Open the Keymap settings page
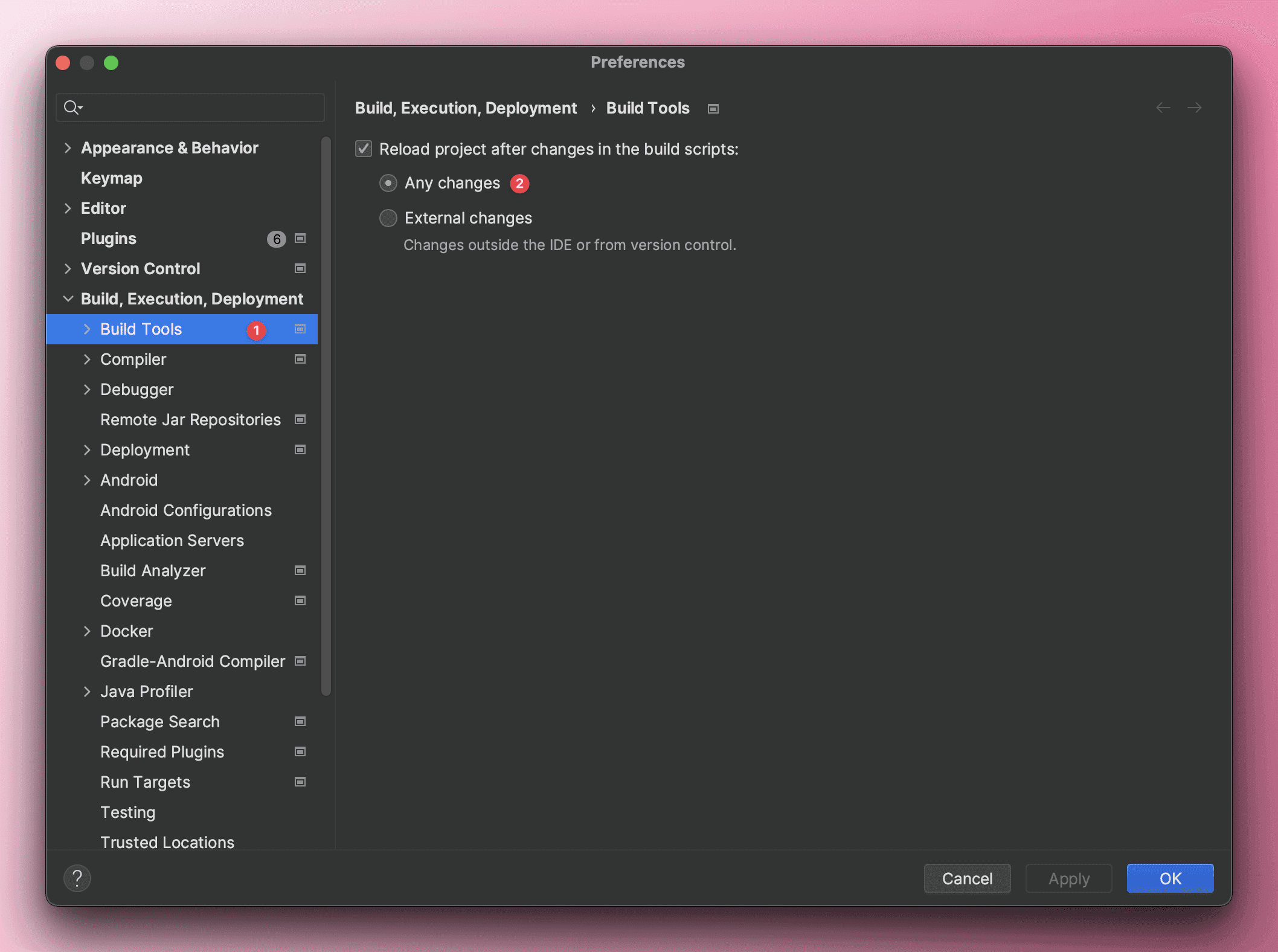The image size is (1278, 952). point(112,178)
